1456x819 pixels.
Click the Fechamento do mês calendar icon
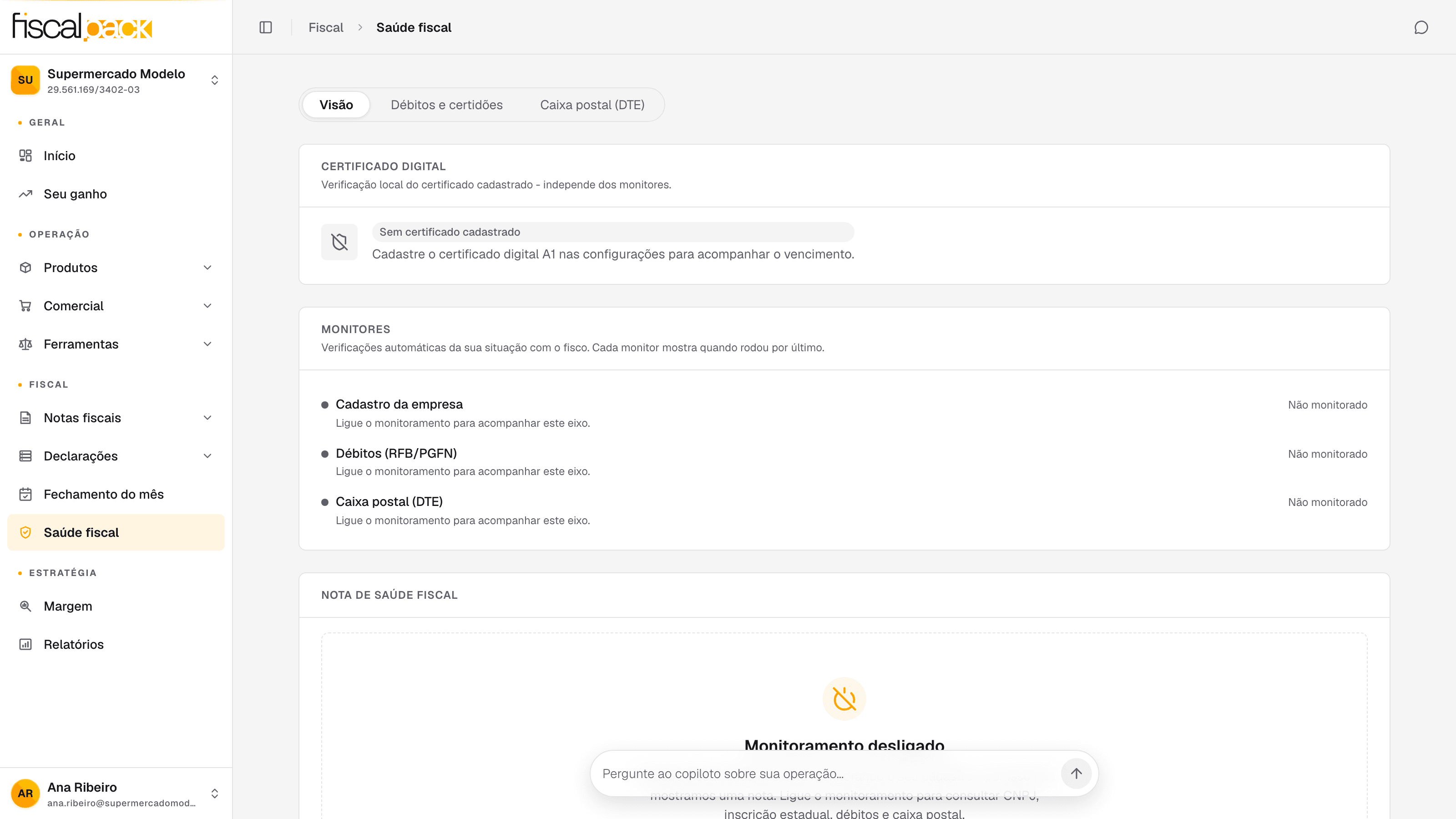point(25,494)
